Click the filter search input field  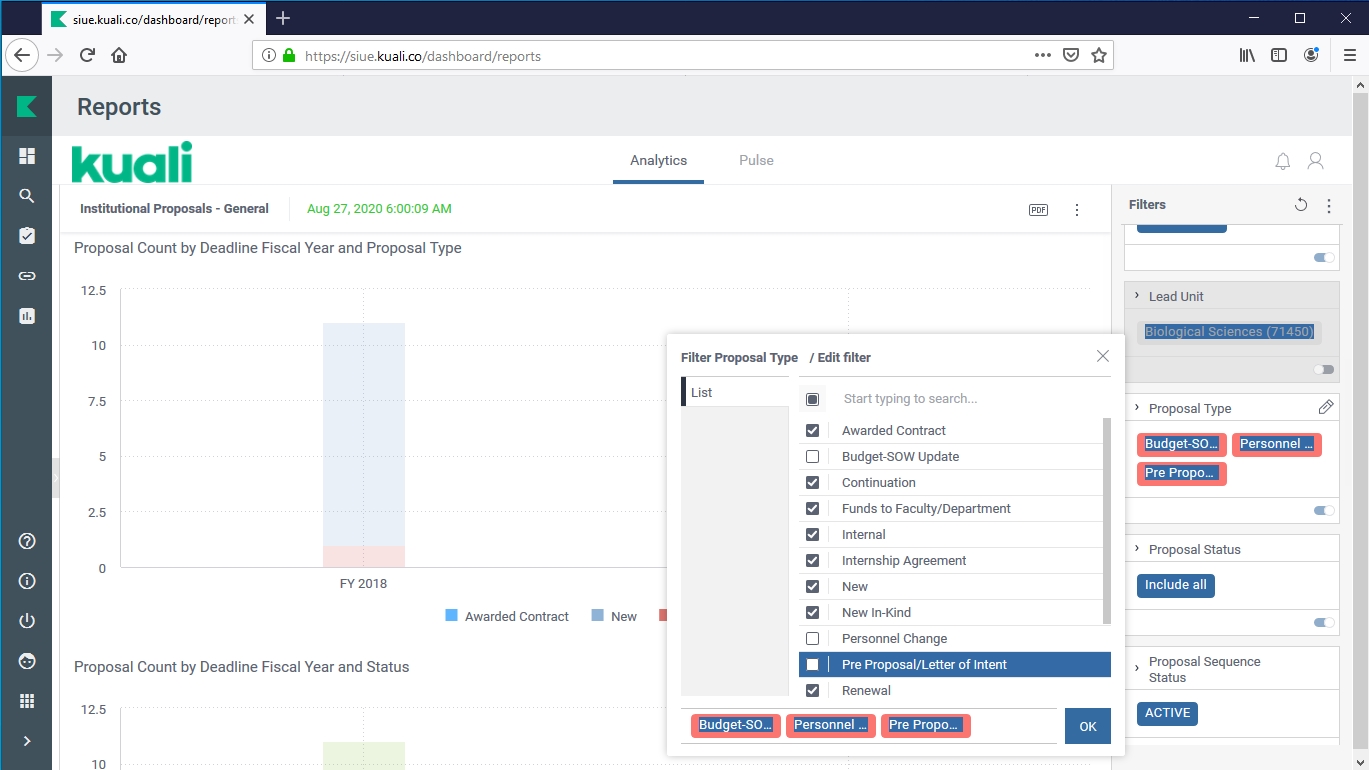point(960,399)
